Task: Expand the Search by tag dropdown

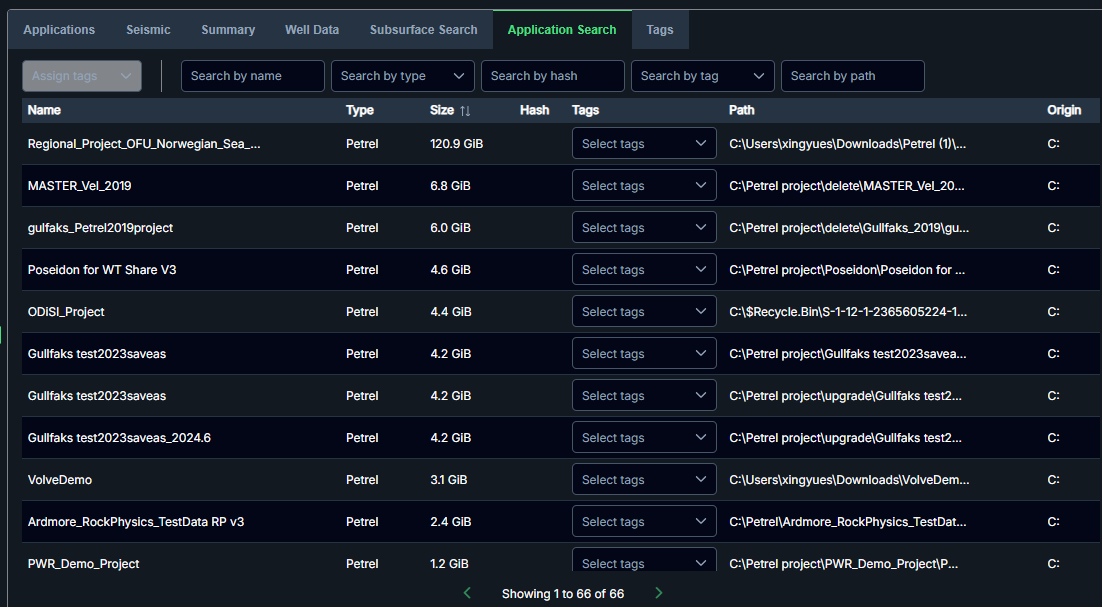Action: pyautogui.click(x=703, y=76)
